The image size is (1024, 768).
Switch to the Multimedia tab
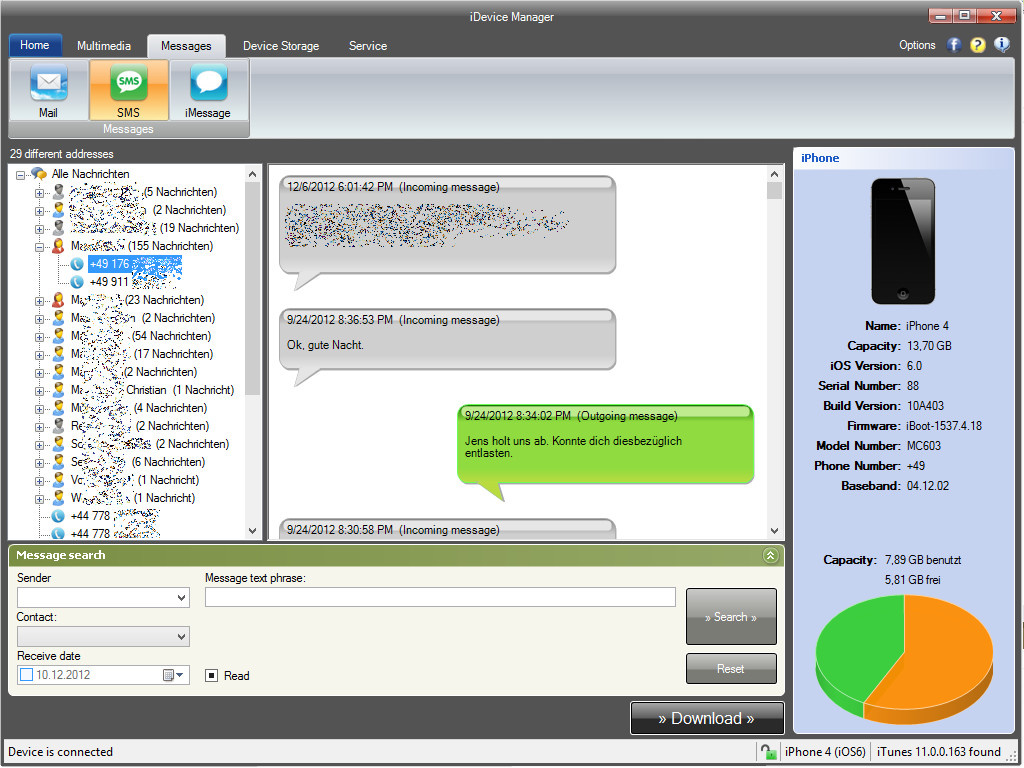[x=104, y=46]
